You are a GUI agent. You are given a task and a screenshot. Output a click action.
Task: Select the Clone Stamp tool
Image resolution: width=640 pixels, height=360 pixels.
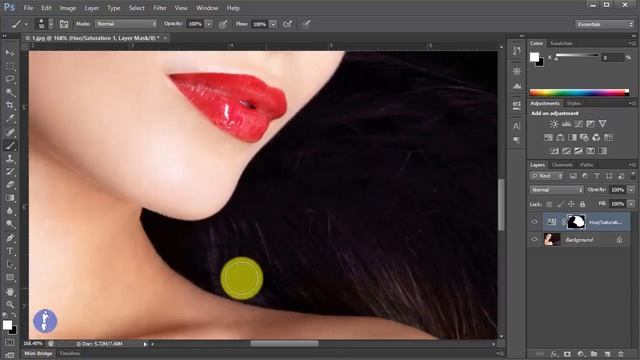(10, 158)
